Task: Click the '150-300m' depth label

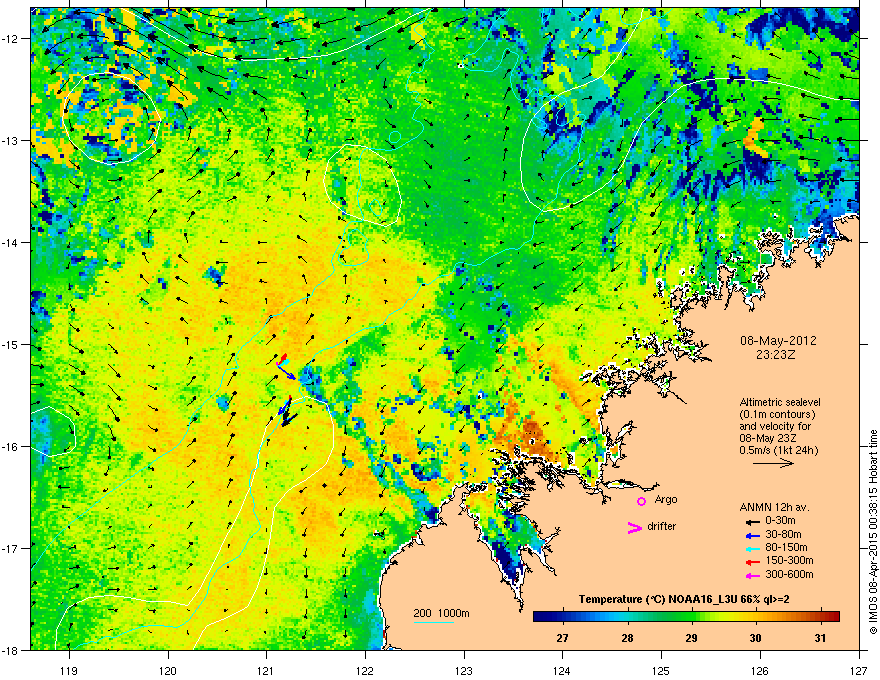Action: pos(789,560)
